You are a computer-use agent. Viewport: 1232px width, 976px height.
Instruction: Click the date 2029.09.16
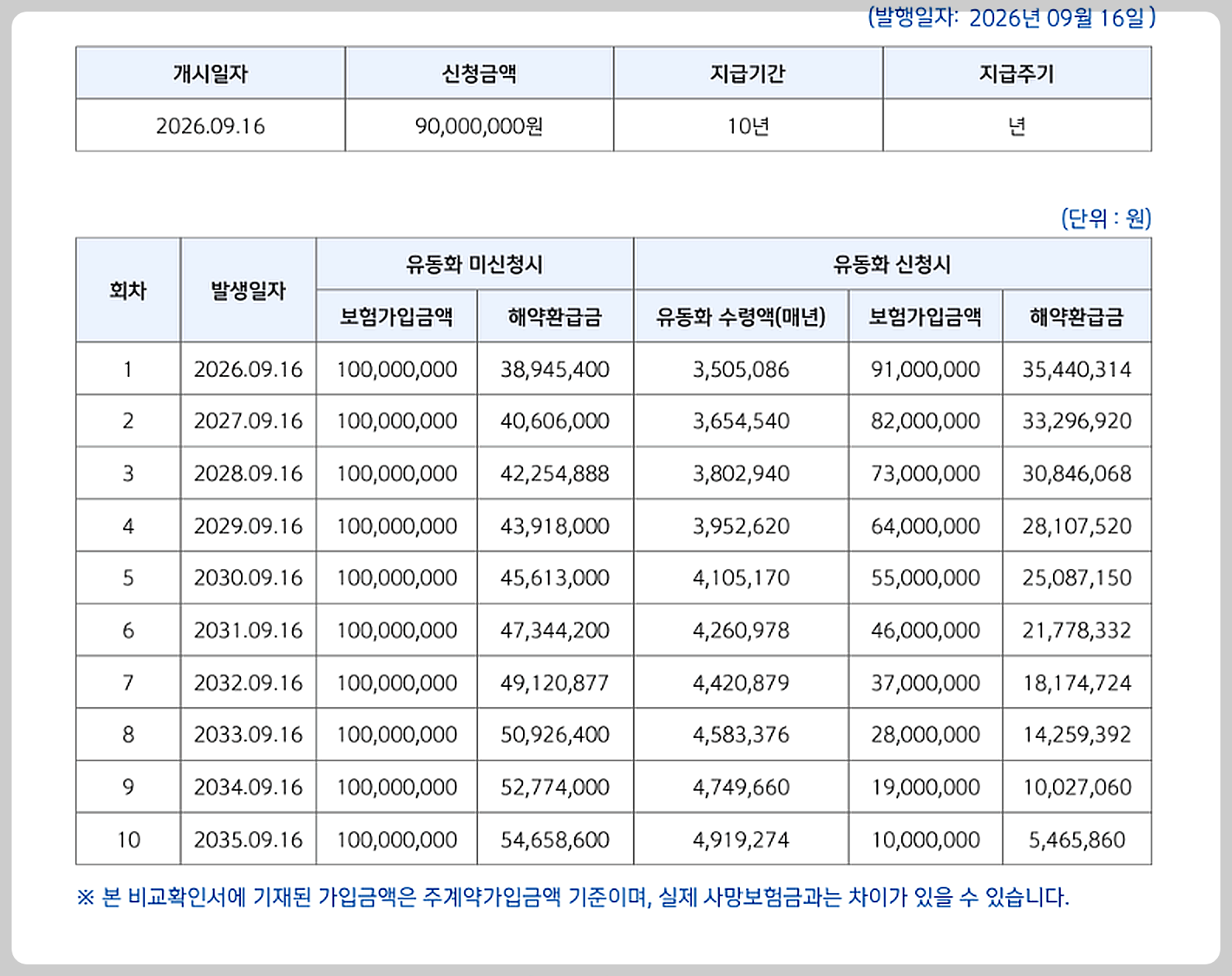[x=248, y=526]
